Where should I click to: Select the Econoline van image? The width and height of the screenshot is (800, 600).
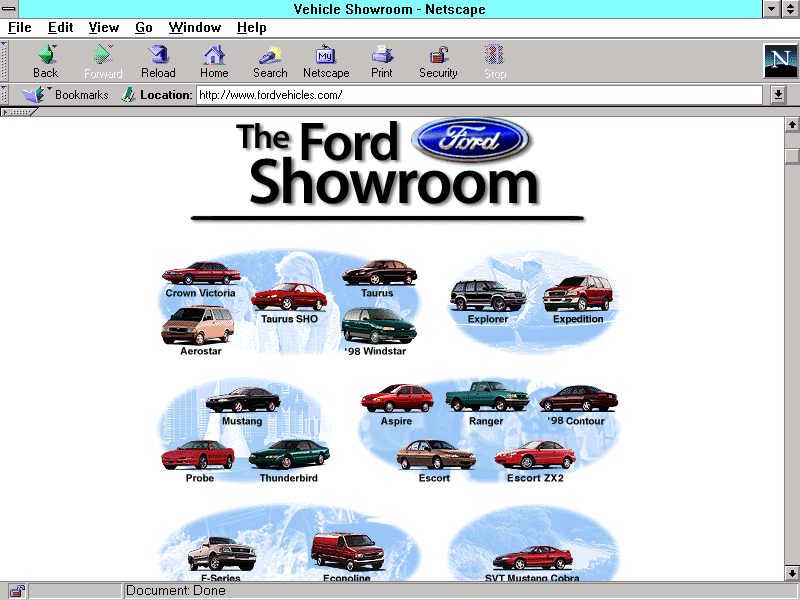(x=347, y=552)
